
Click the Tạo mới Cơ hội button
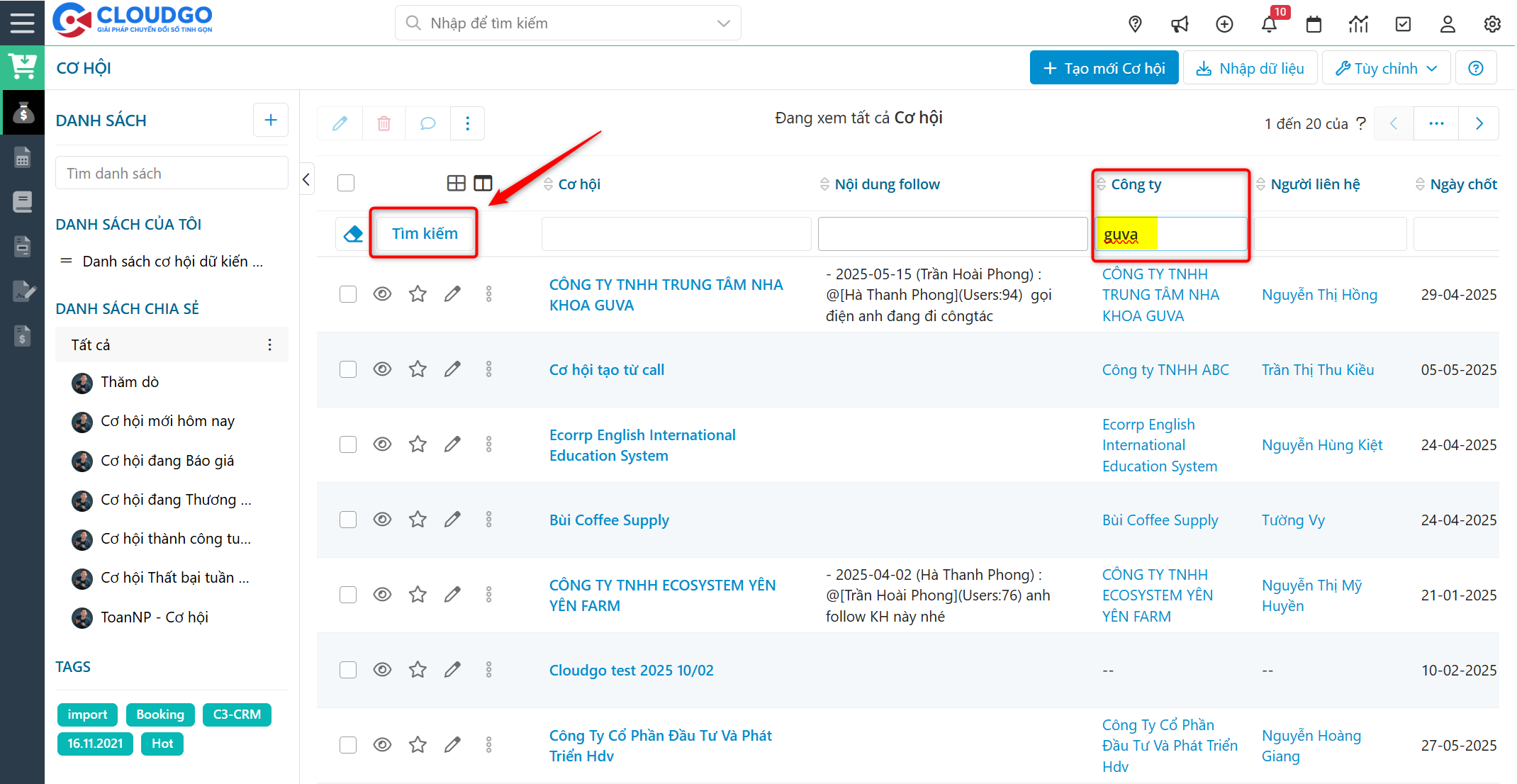point(1104,68)
